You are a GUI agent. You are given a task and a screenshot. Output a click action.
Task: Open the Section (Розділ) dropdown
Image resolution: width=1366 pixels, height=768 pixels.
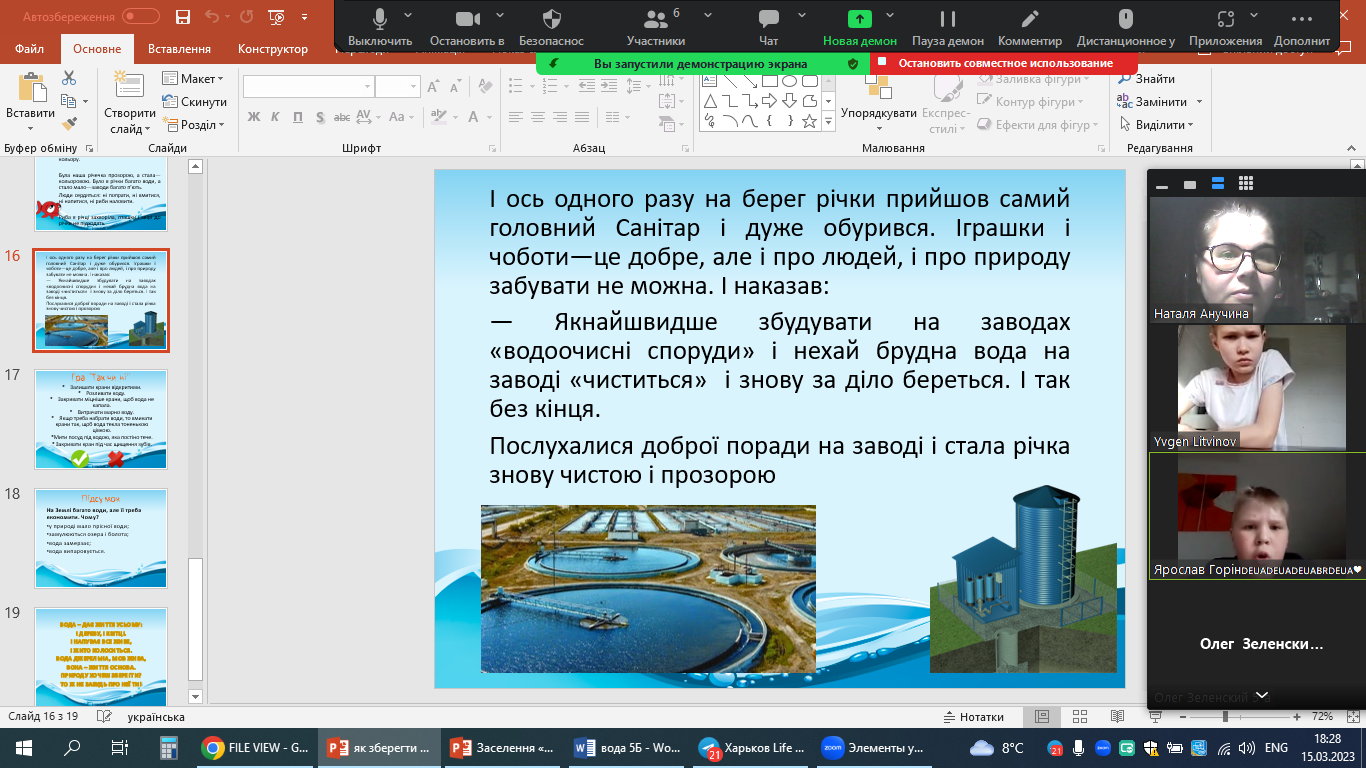tap(199, 125)
